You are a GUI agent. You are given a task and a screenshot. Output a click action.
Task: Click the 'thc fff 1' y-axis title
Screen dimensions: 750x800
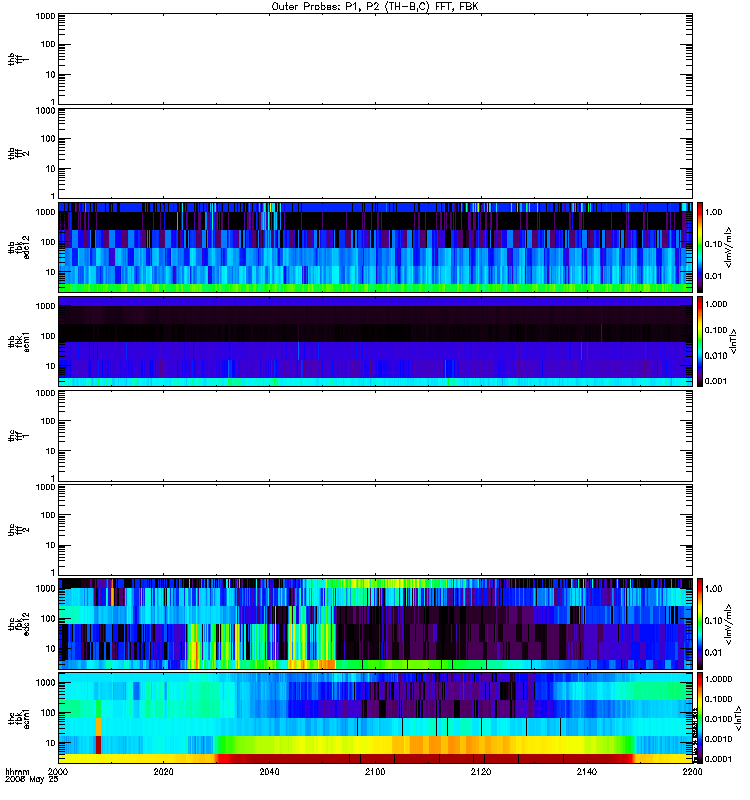pyautogui.click(x=18, y=436)
